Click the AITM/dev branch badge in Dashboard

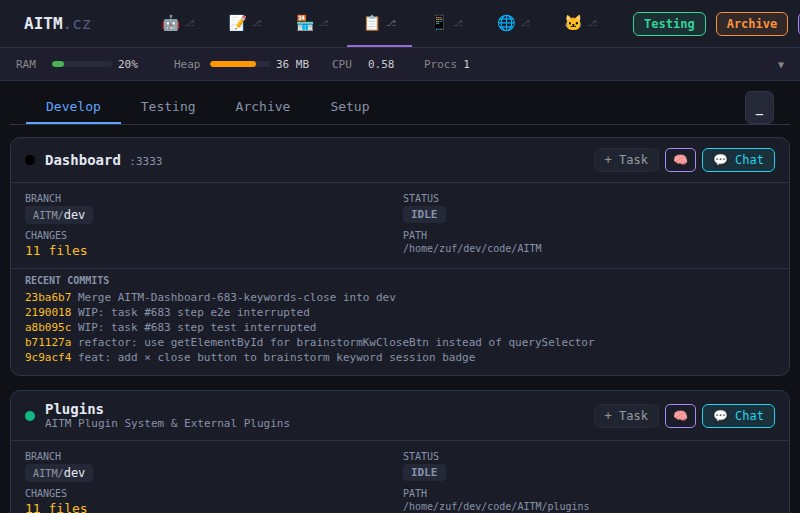[59, 215]
